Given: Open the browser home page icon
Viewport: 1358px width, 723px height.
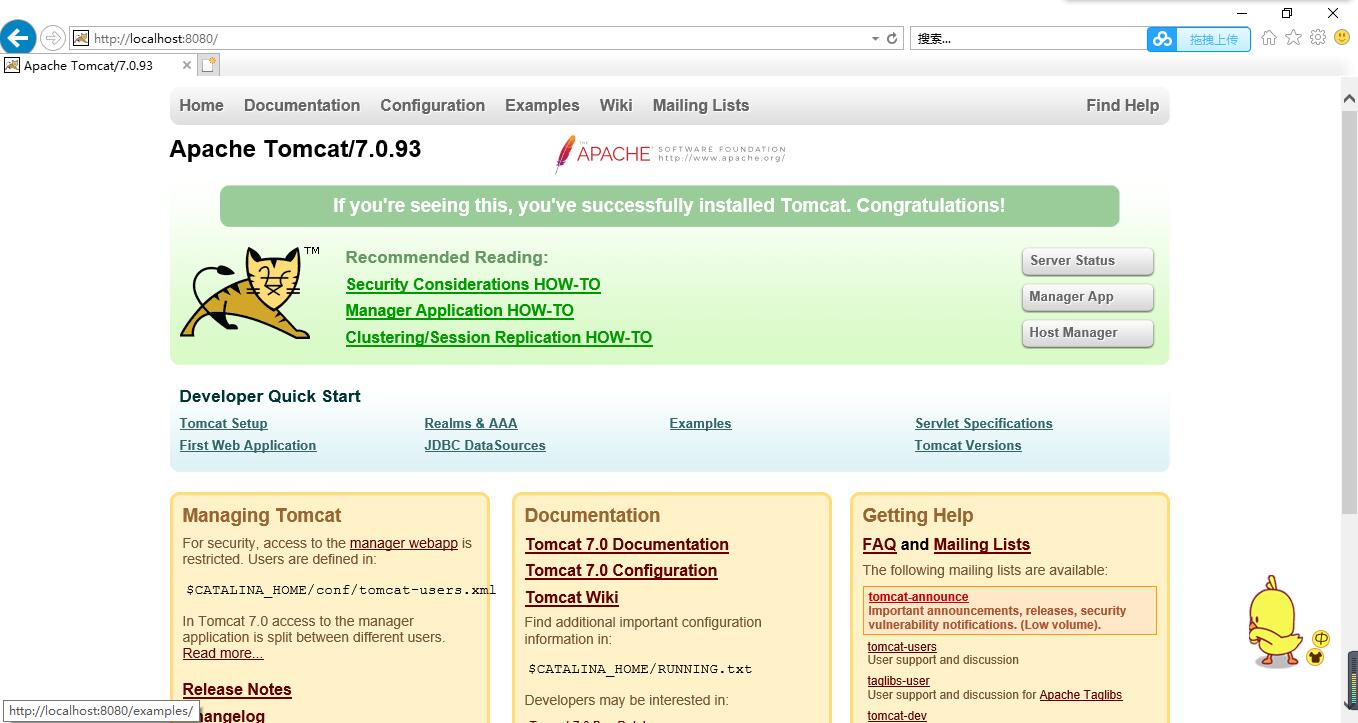Looking at the screenshot, I should click(1269, 38).
